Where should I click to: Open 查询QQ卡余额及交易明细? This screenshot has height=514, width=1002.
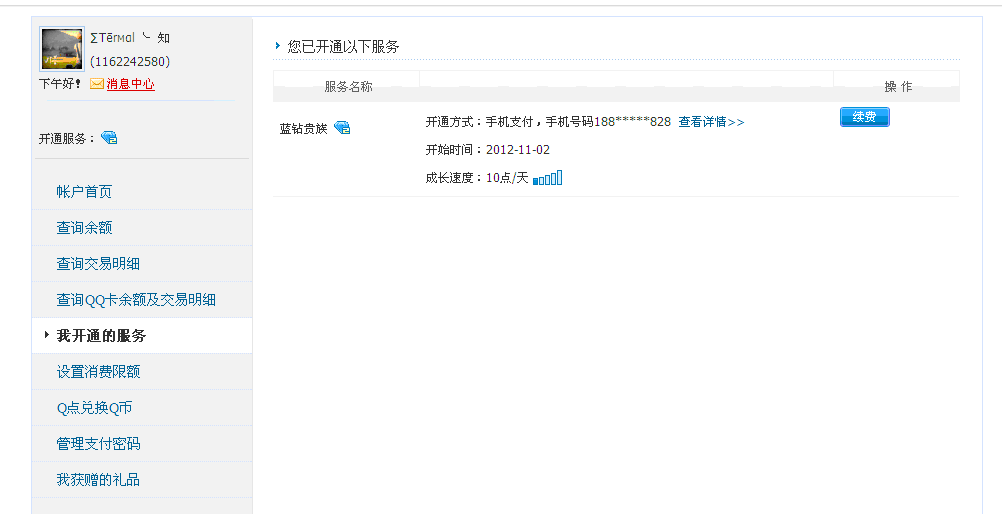(x=136, y=299)
